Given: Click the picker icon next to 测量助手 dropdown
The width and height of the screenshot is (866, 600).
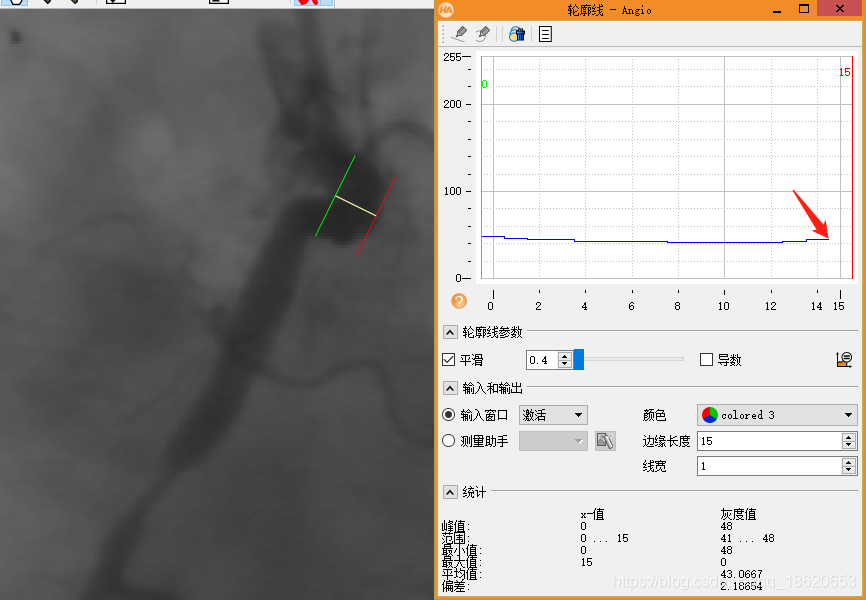Looking at the screenshot, I should (606, 441).
